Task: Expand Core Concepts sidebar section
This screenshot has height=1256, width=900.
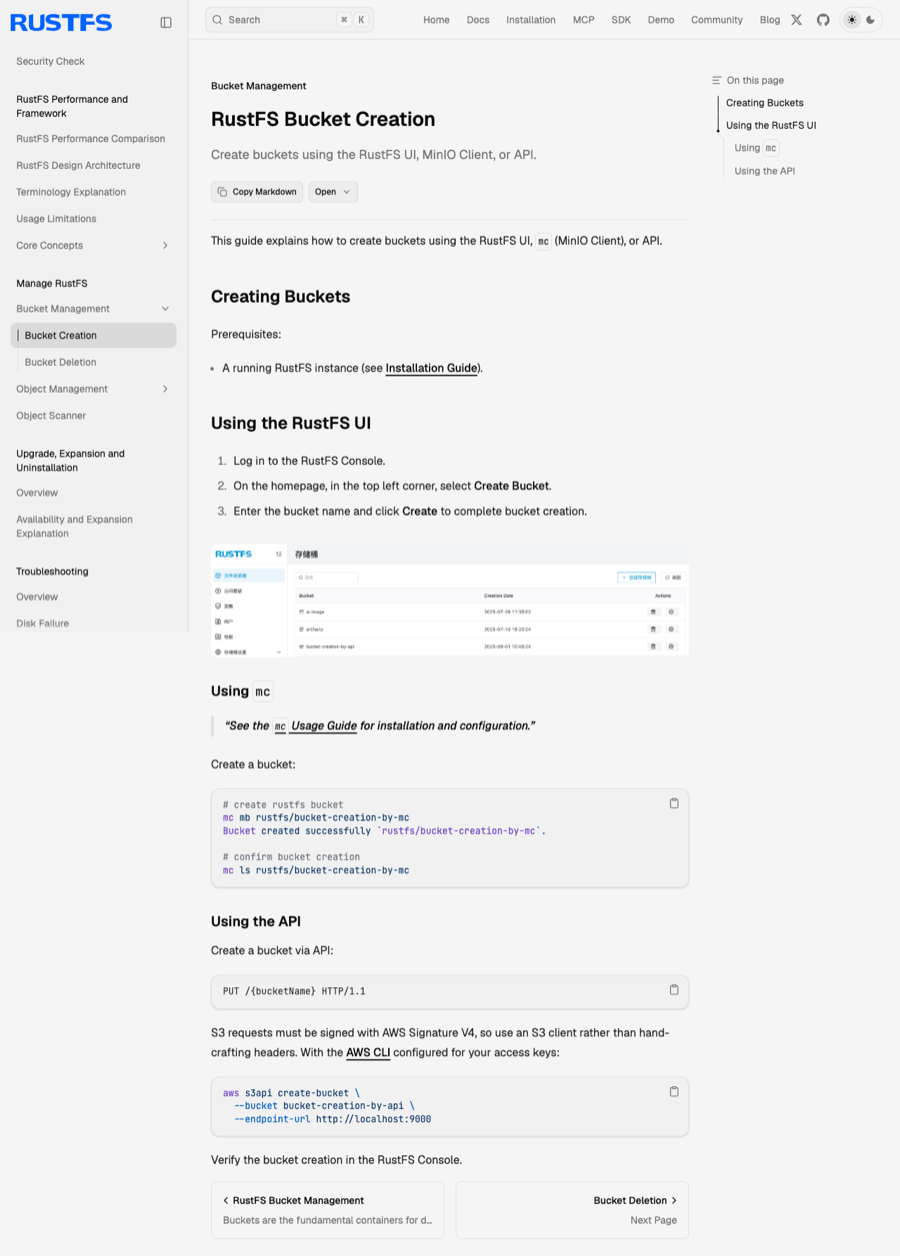Action: (x=165, y=245)
